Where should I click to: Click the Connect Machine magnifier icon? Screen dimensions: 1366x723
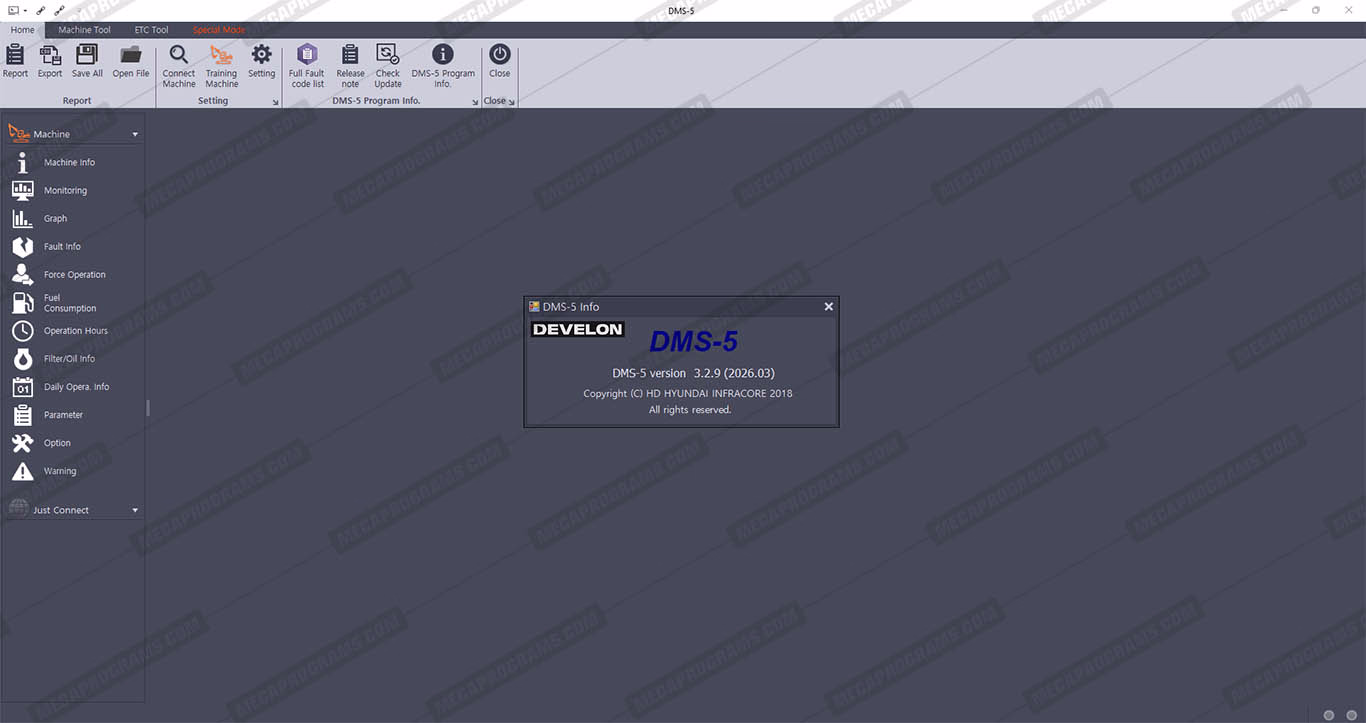point(179,56)
